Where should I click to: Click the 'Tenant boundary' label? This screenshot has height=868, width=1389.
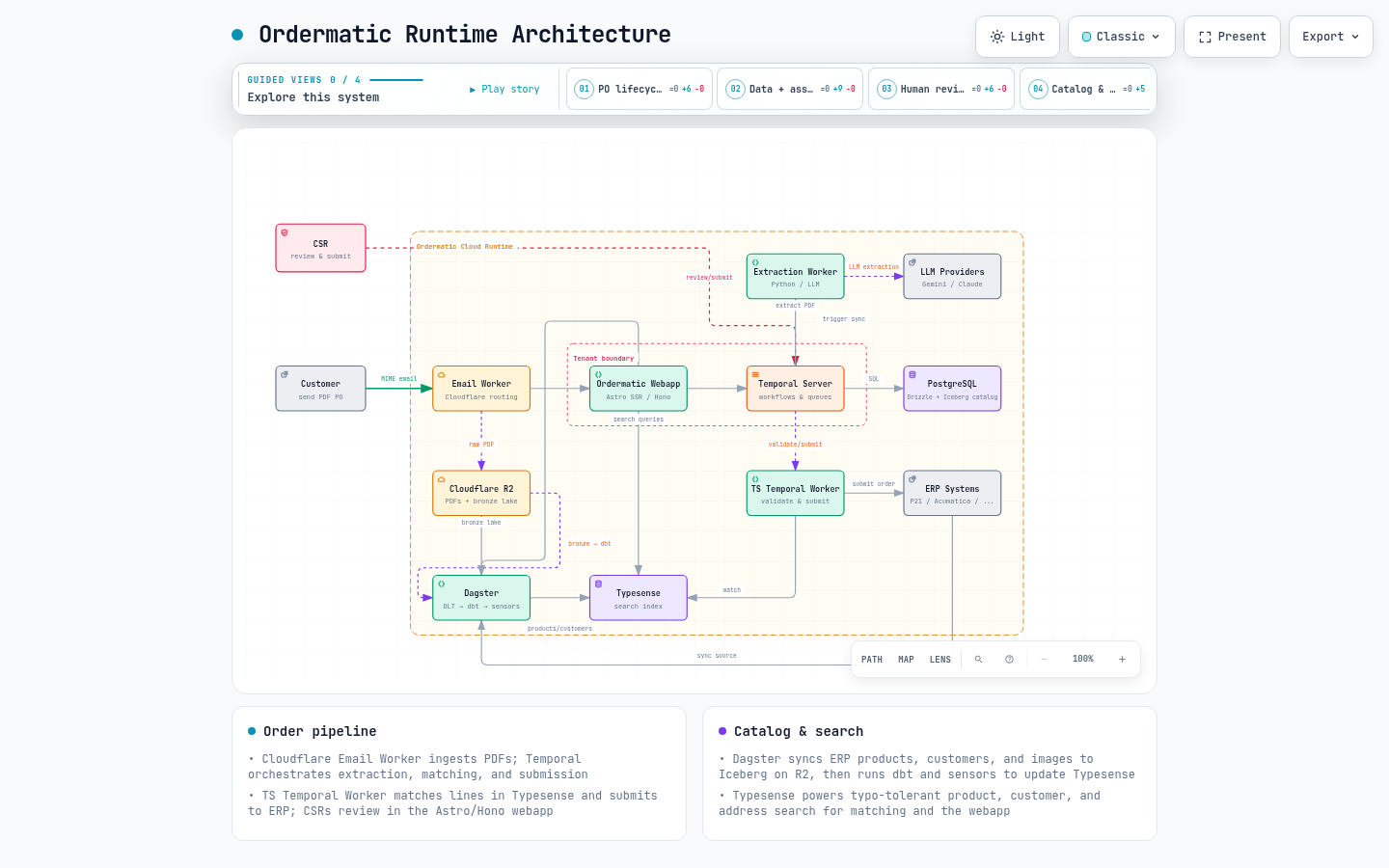point(604,358)
